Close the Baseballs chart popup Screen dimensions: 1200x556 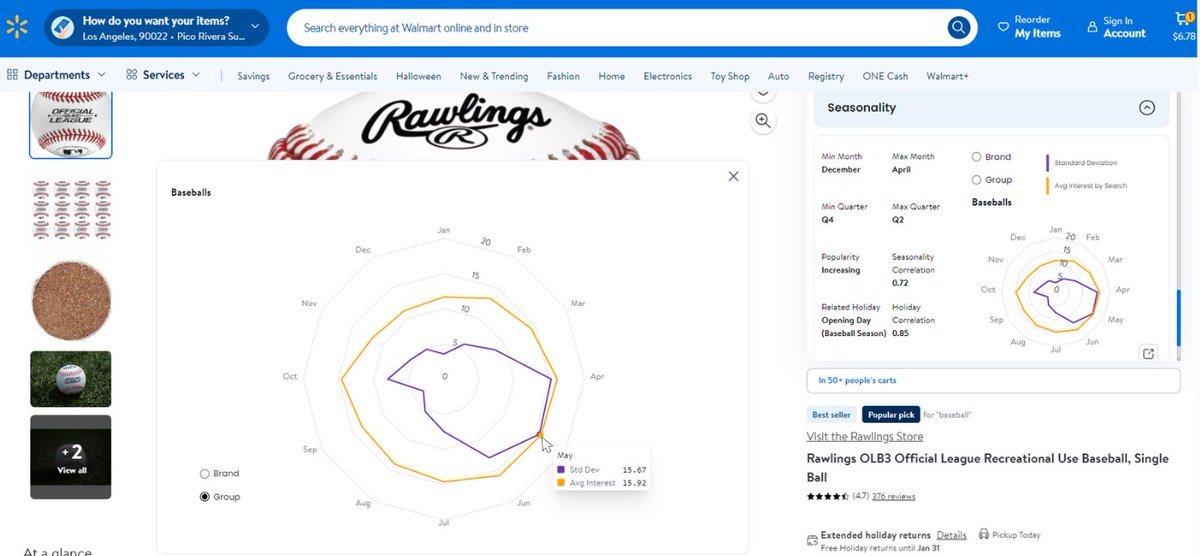click(x=733, y=176)
